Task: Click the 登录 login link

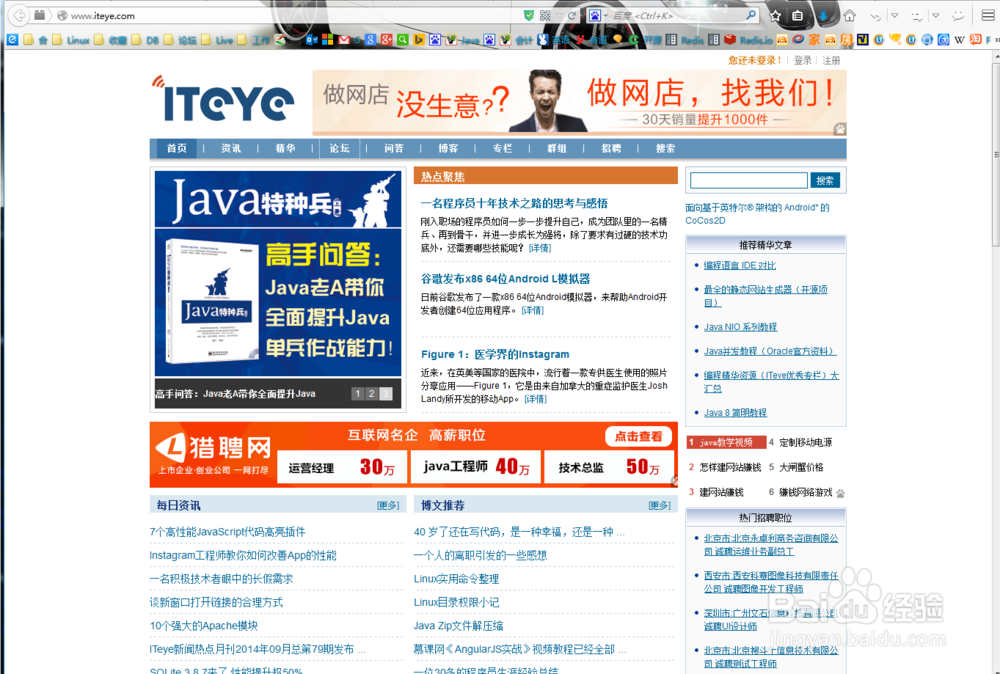Action: point(802,61)
